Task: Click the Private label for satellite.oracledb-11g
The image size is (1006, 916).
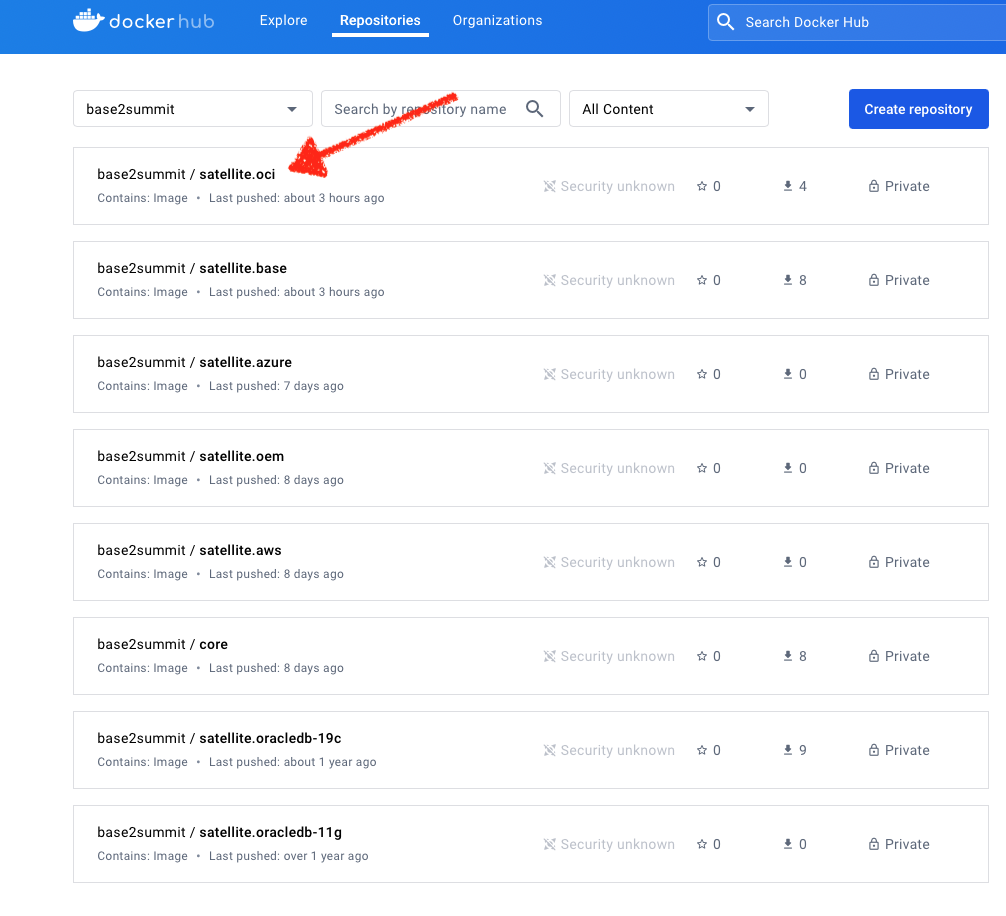Action: click(x=907, y=844)
